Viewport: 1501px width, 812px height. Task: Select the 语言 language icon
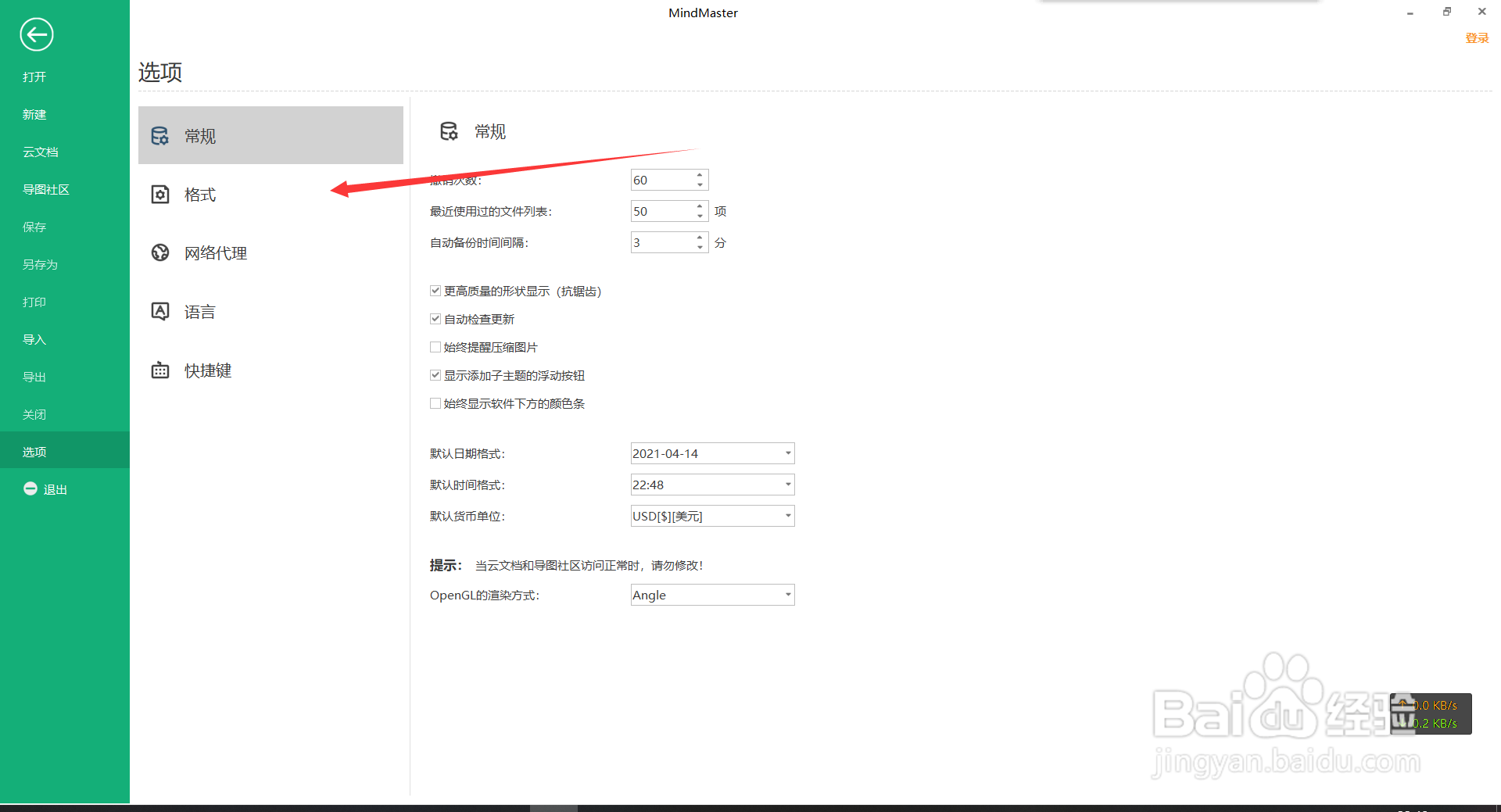click(160, 311)
